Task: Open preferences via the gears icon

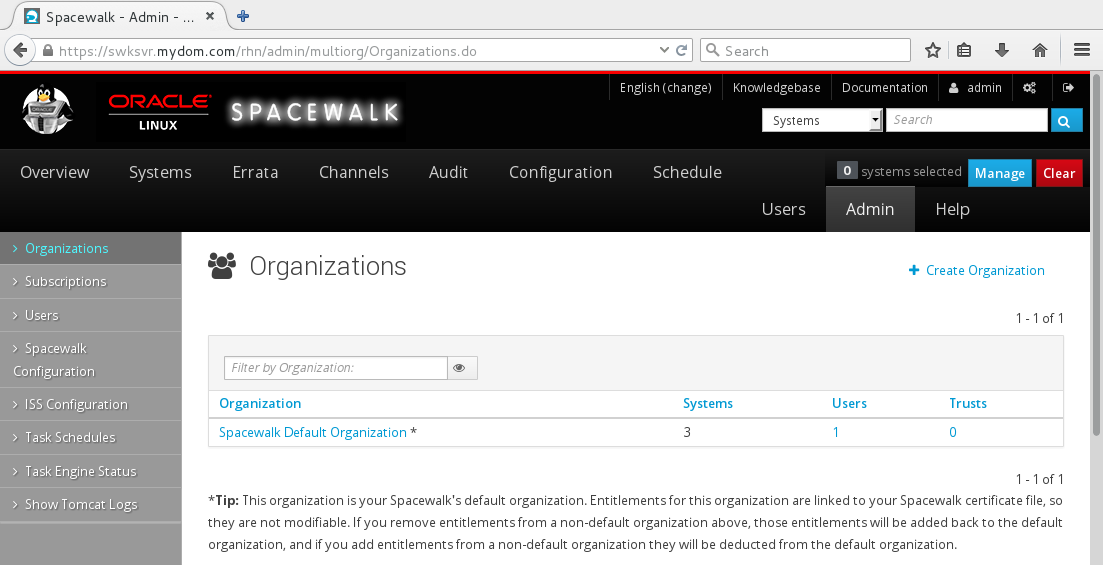Action: [x=1030, y=88]
